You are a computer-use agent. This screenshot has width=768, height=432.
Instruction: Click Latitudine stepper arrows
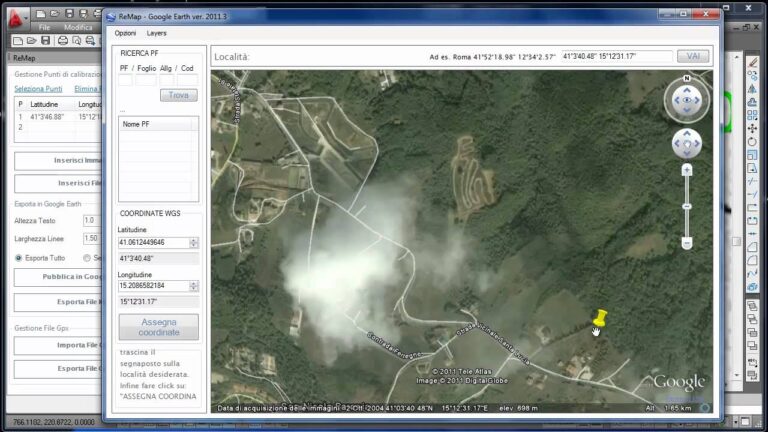(194, 242)
